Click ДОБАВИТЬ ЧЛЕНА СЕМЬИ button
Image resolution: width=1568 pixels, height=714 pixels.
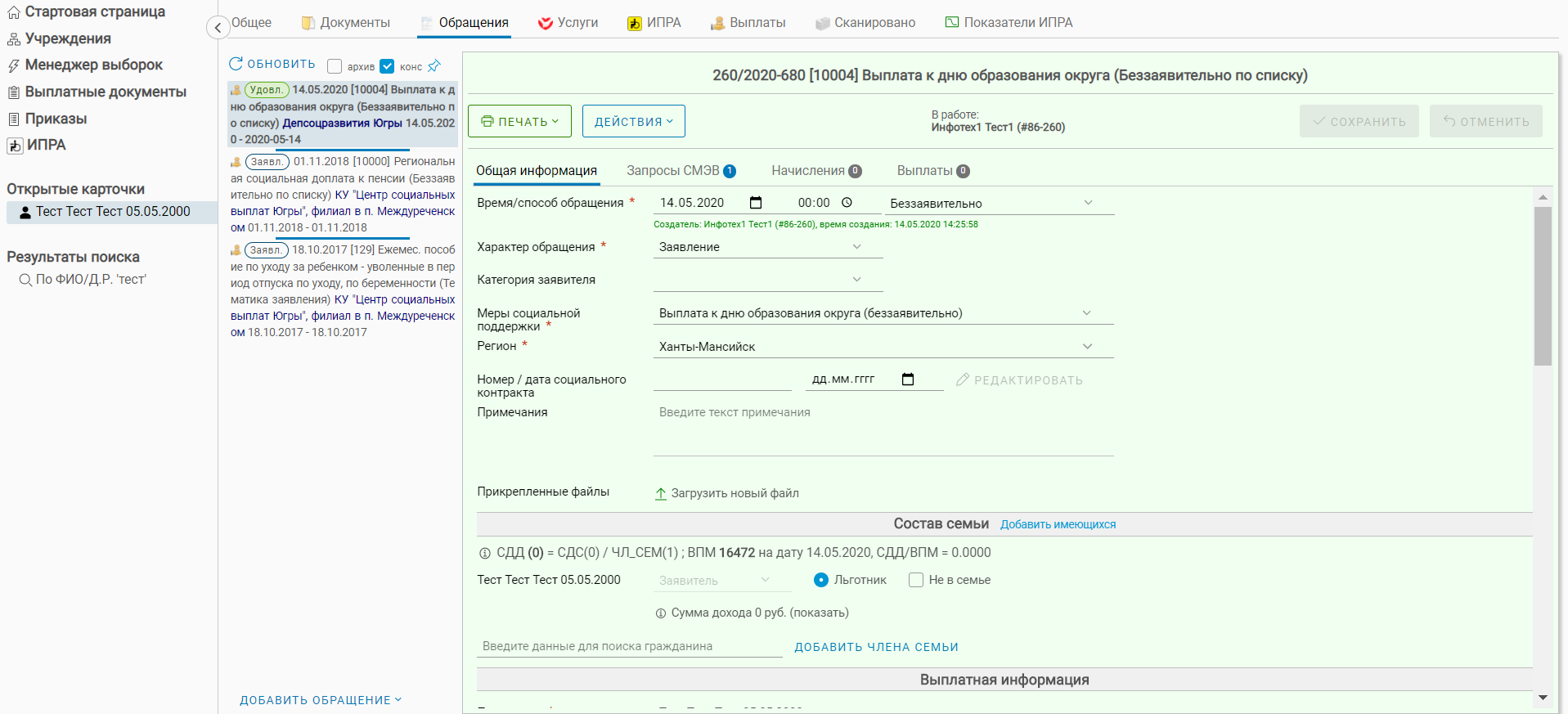pos(877,647)
